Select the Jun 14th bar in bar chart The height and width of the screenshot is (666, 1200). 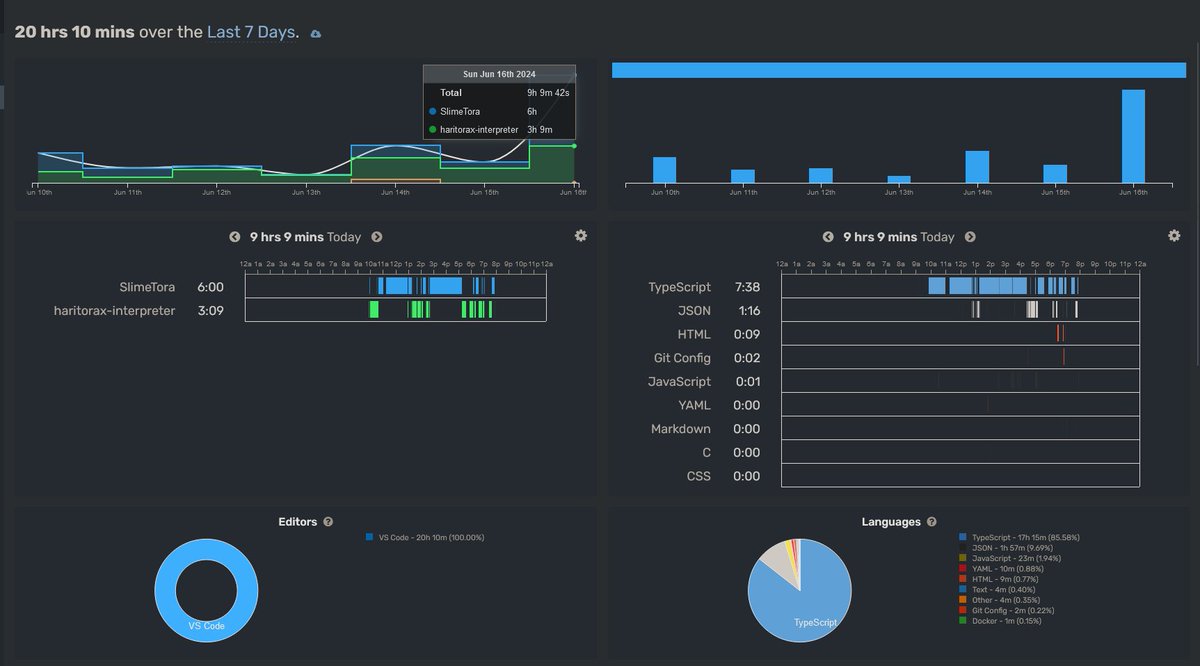tap(977, 167)
